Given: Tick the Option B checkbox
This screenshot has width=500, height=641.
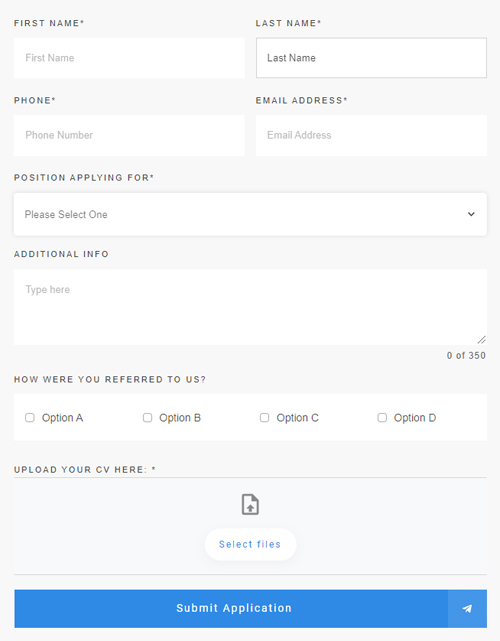Looking at the screenshot, I should pos(147,417).
